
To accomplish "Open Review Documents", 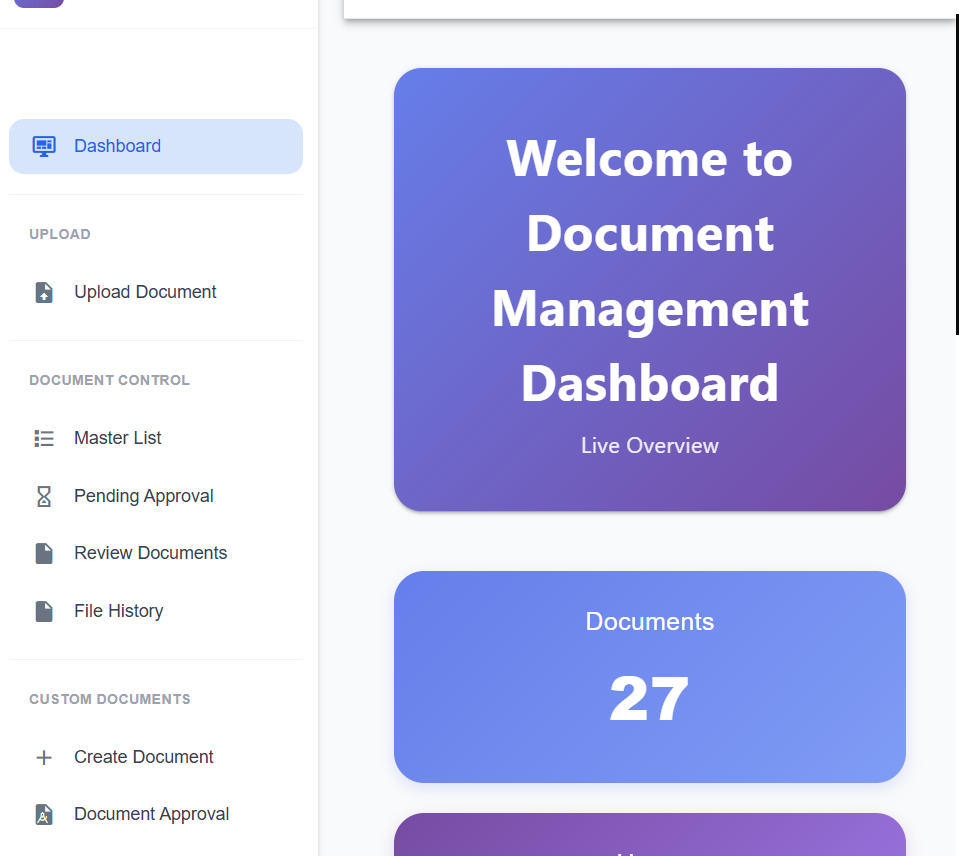I will pyautogui.click(x=150, y=553).
